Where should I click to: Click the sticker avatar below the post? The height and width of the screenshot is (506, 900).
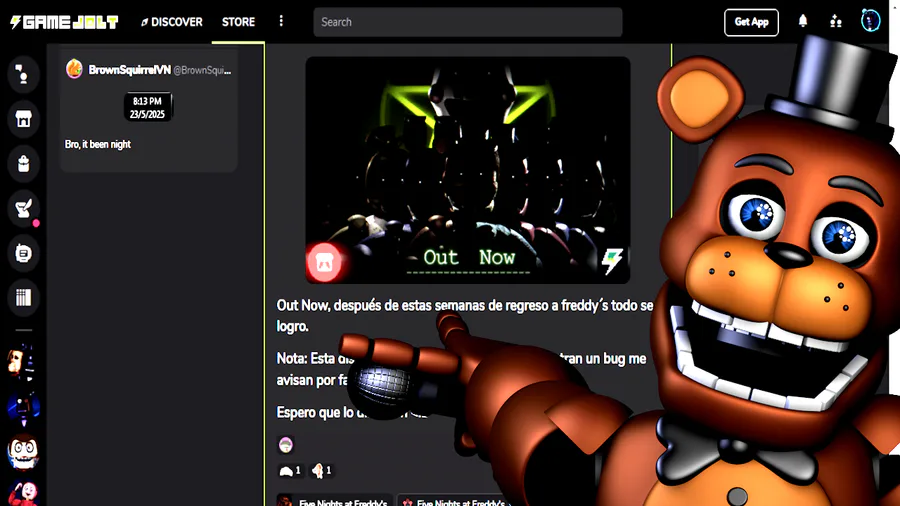click(x=286, y=445)
